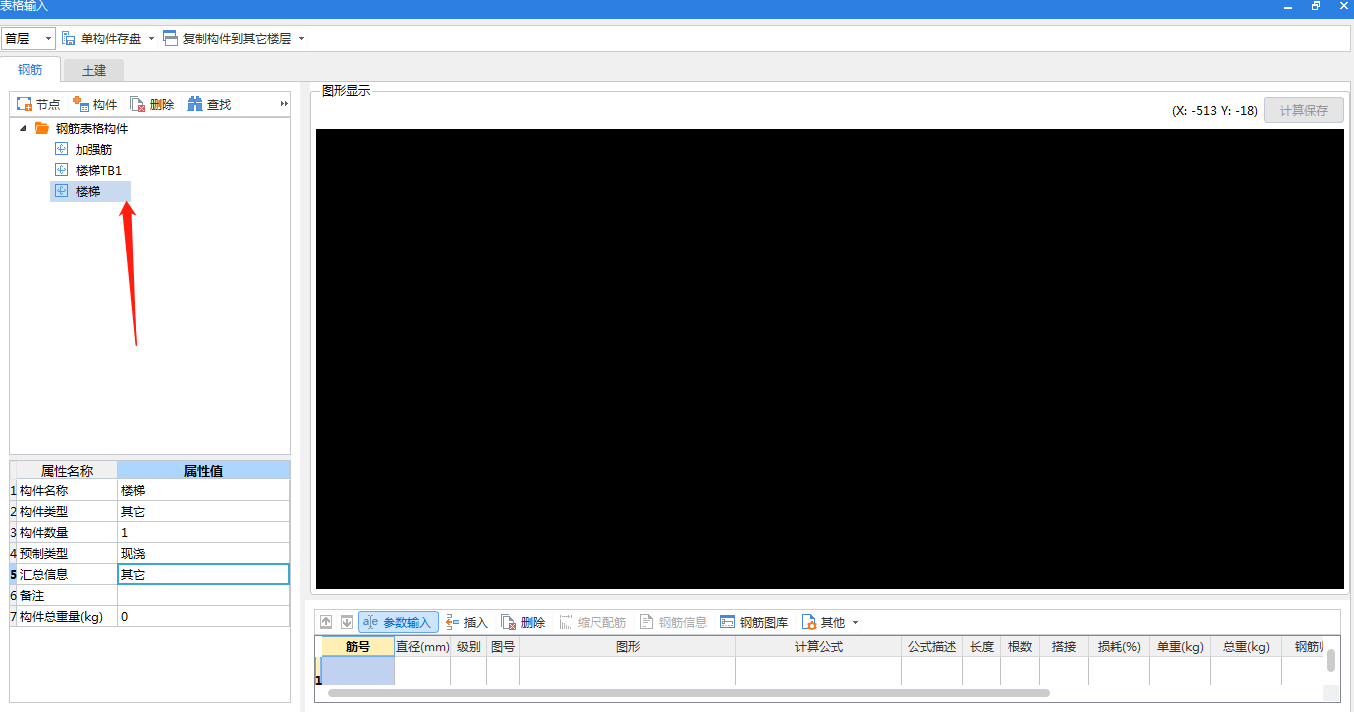The image size is (1354, 712).
Task: Restore the 表格输入 window size
Action: pos(1316,6)
